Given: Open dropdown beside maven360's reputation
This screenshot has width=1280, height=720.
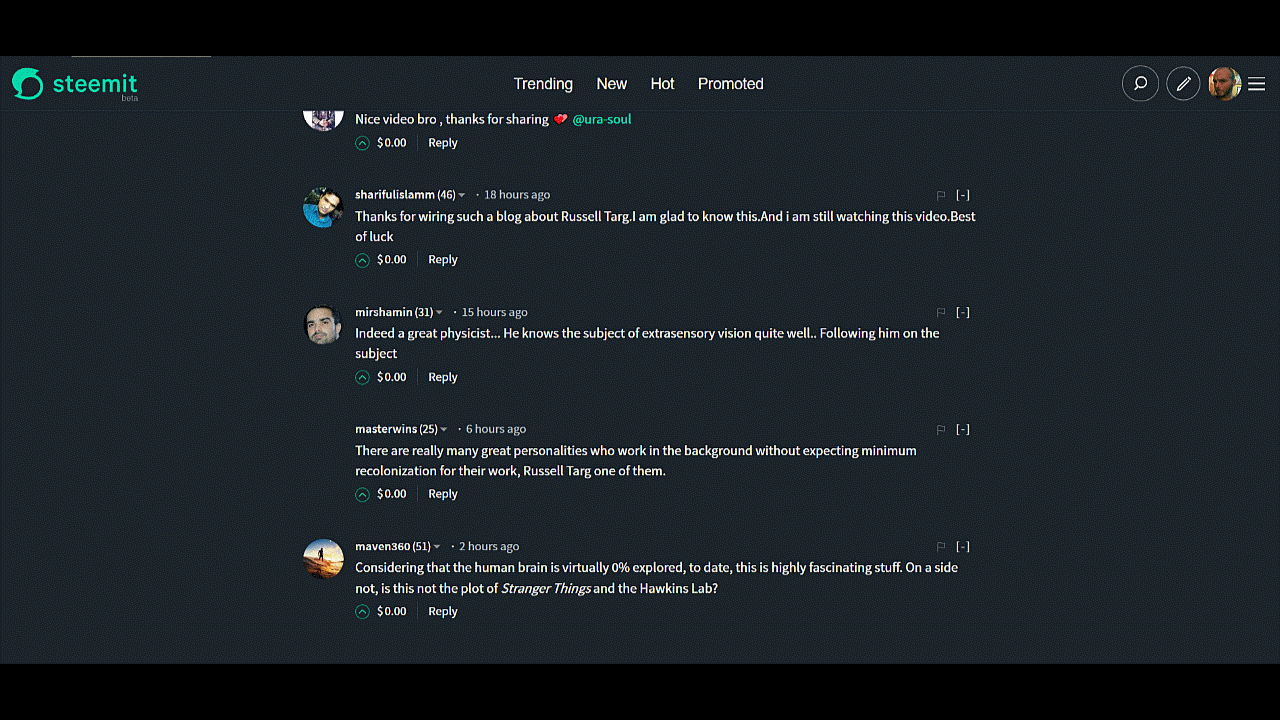Looking at the screenshot, I should pos(437,547).
